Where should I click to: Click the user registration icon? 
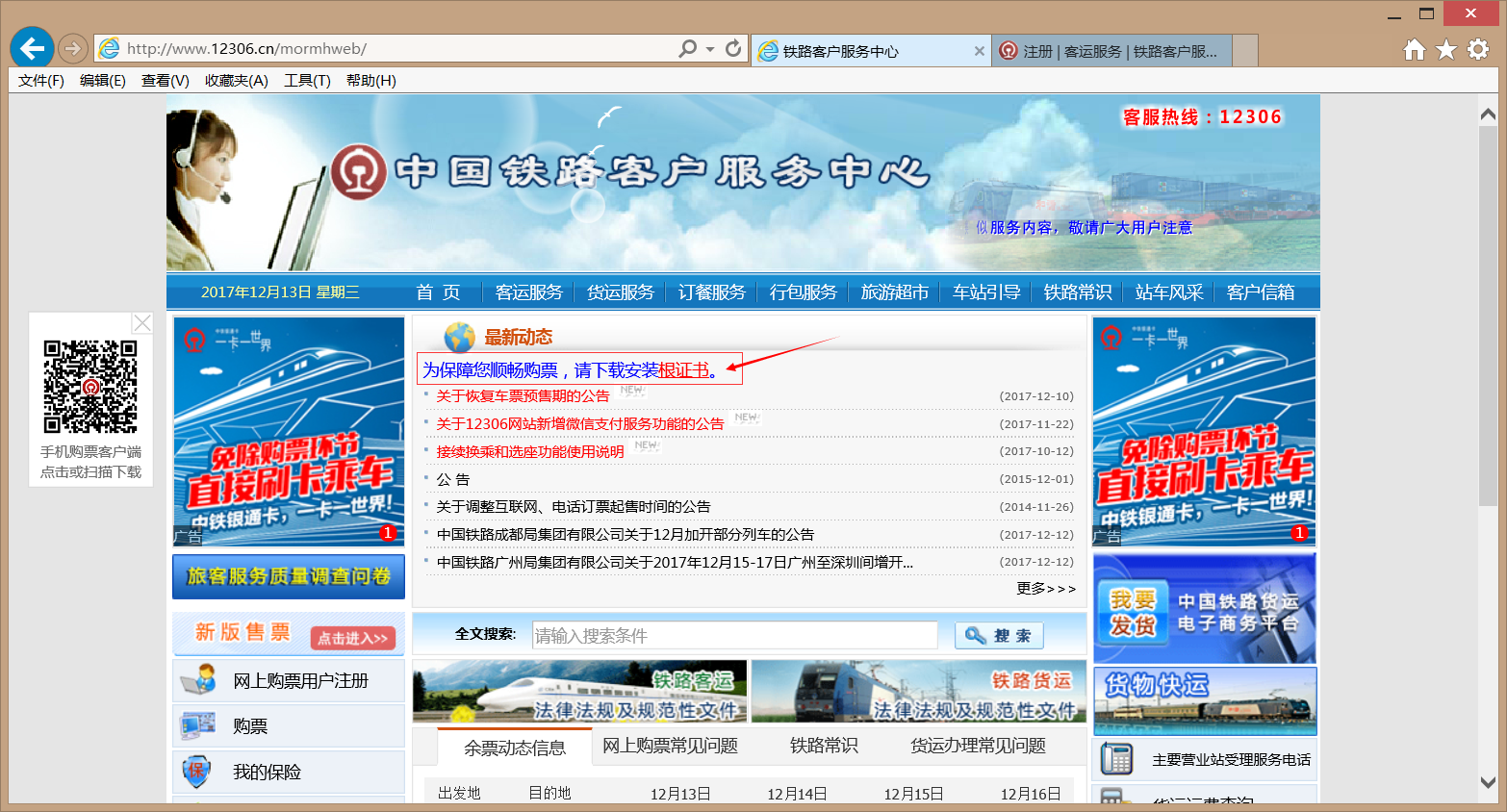coord(199,680)
